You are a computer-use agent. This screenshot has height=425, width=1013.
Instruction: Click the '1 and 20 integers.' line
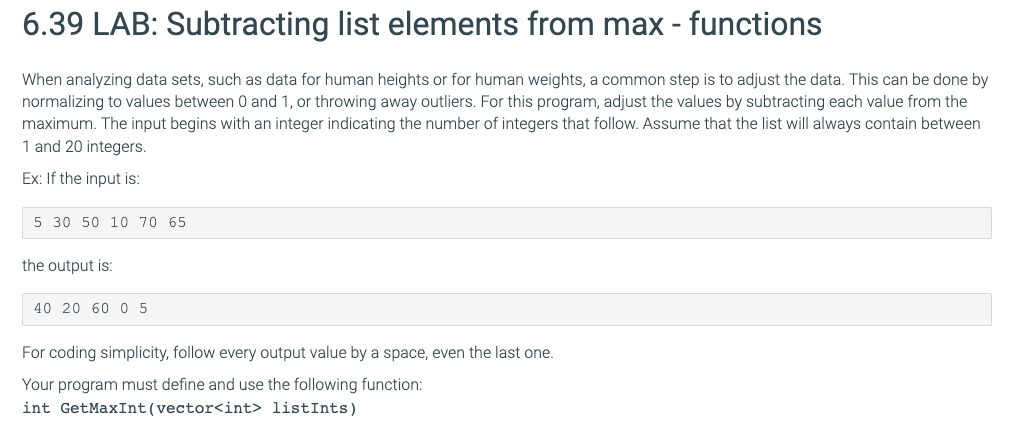pyautogui.click(x=84, y=147)
